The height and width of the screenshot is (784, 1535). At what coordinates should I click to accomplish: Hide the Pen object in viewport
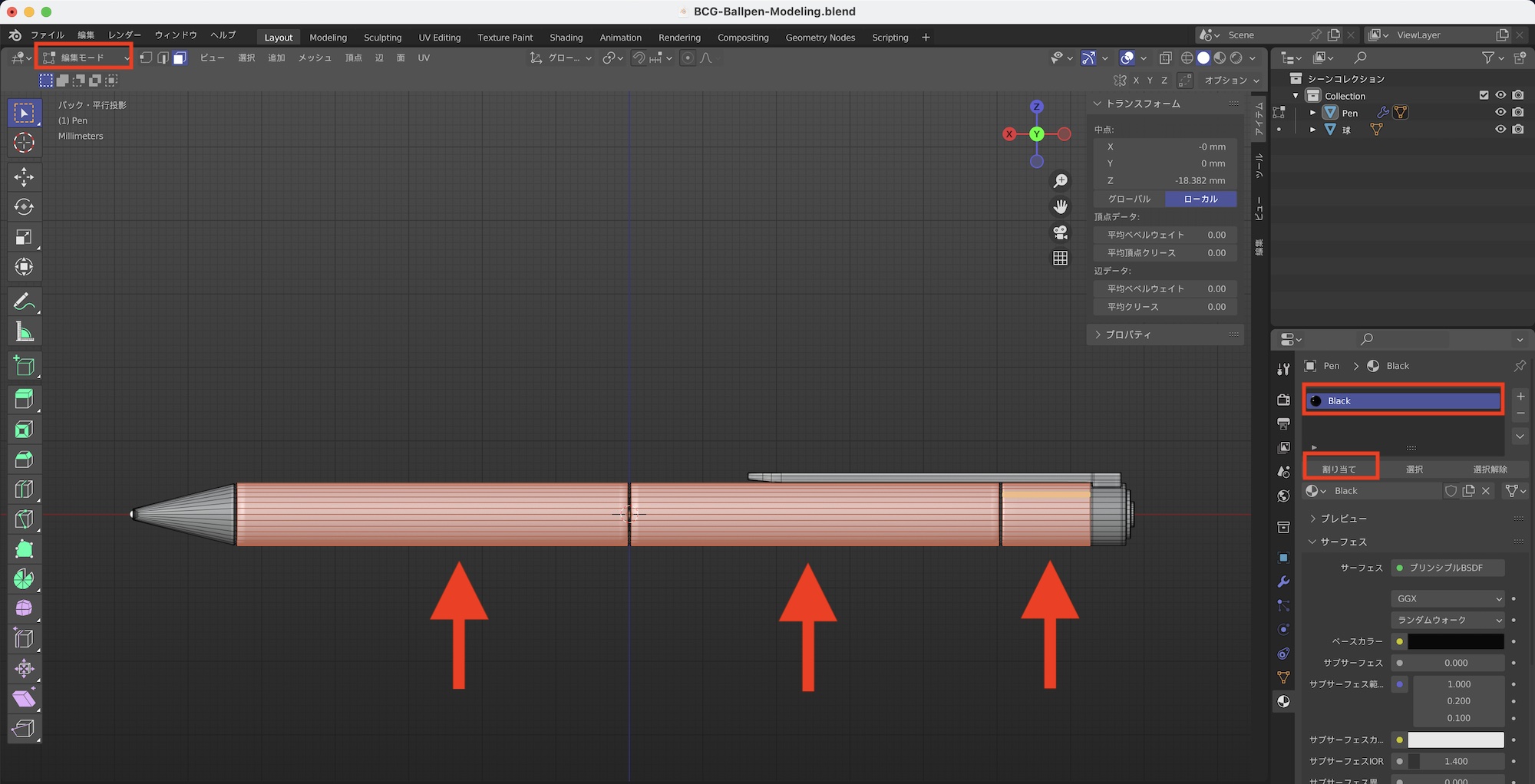point(1500,112)
